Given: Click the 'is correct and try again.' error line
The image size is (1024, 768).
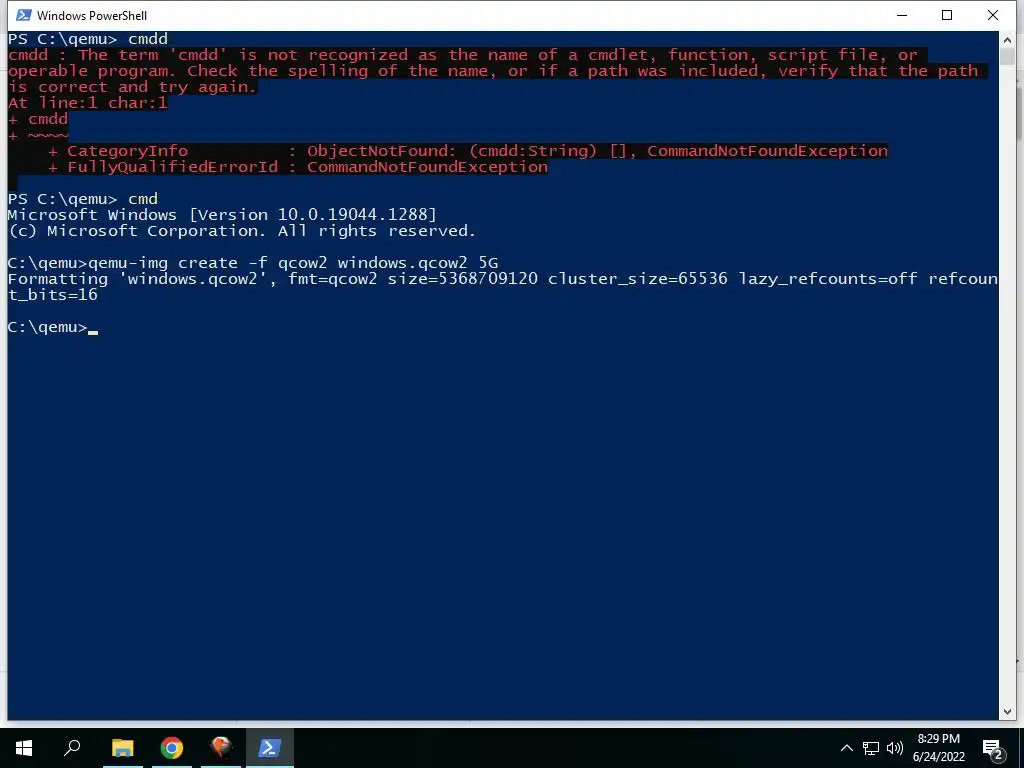Looking at the screenshot, I should click(x=133, y=87).
